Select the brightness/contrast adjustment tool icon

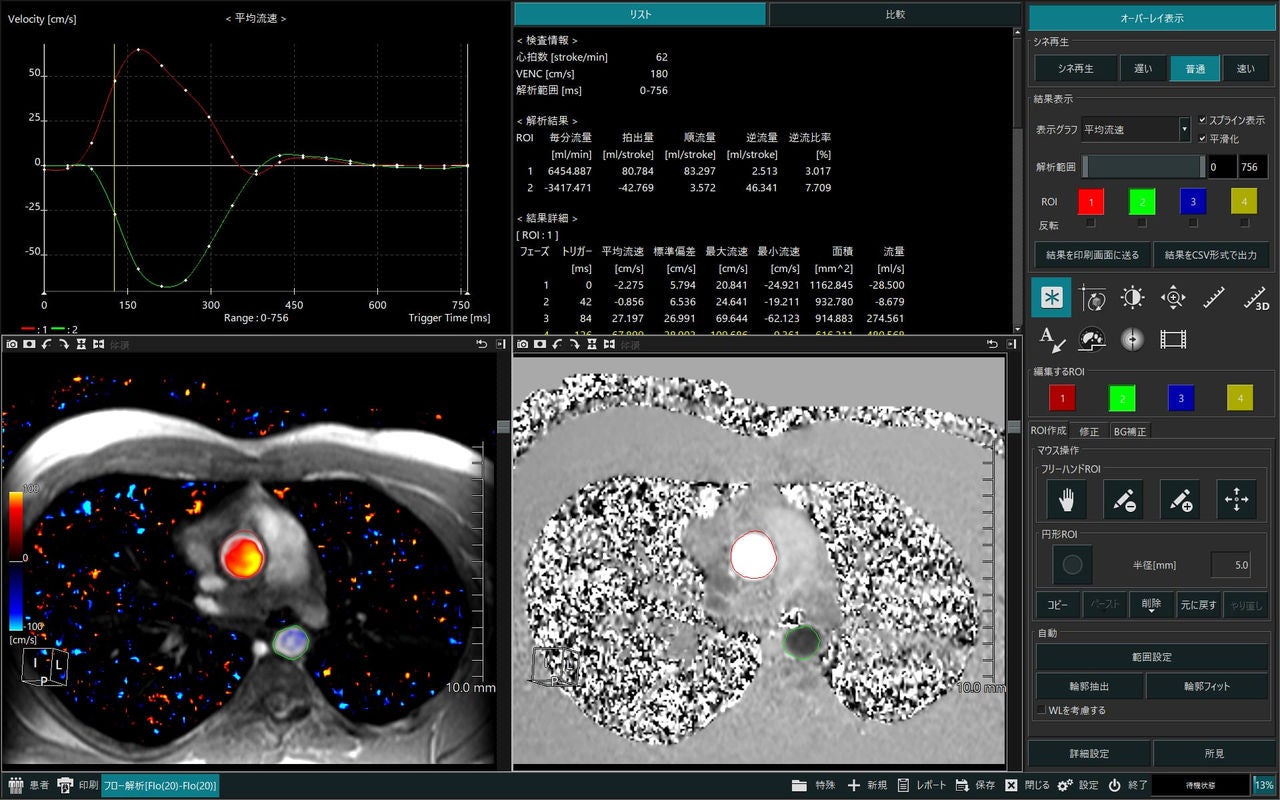tap(1132, 298)
